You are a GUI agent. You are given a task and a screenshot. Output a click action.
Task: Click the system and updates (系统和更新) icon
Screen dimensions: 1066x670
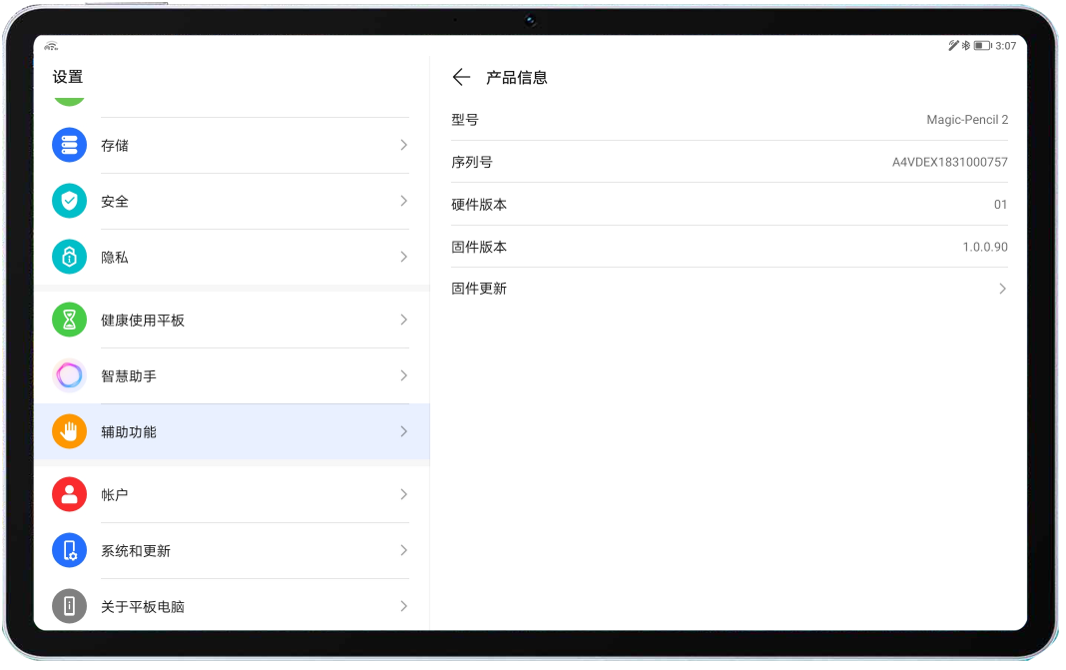click(69, 550)
